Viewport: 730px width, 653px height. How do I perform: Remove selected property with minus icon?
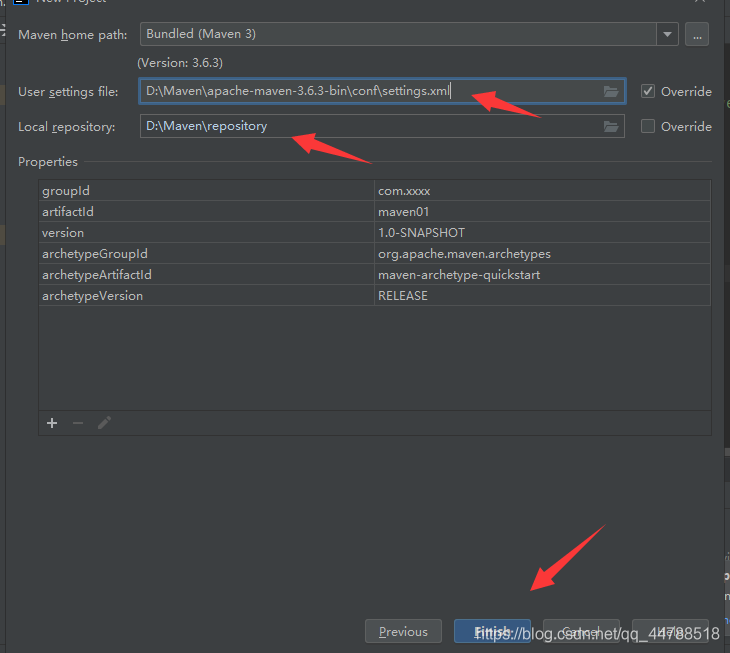pyautogui.click(x=78, y=423)
